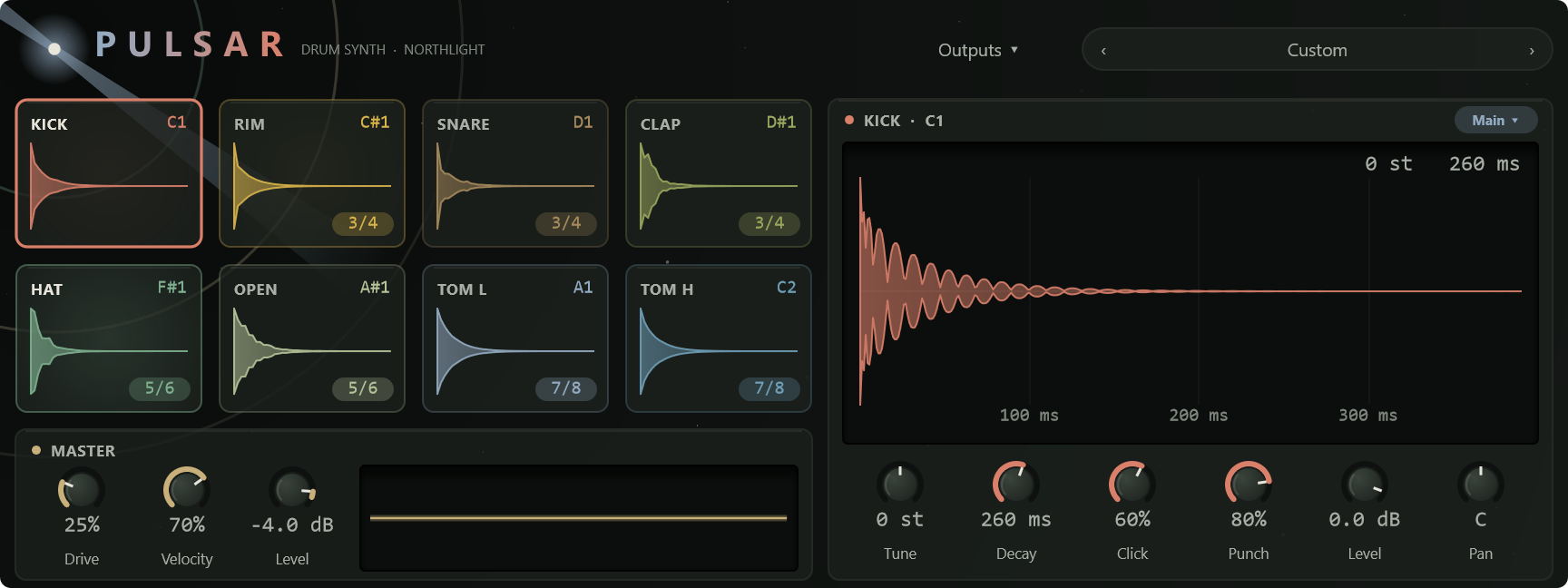Open the Custom preset name selector
The height and width of the screenshot is (588, 1568).
pos(1317,50)
